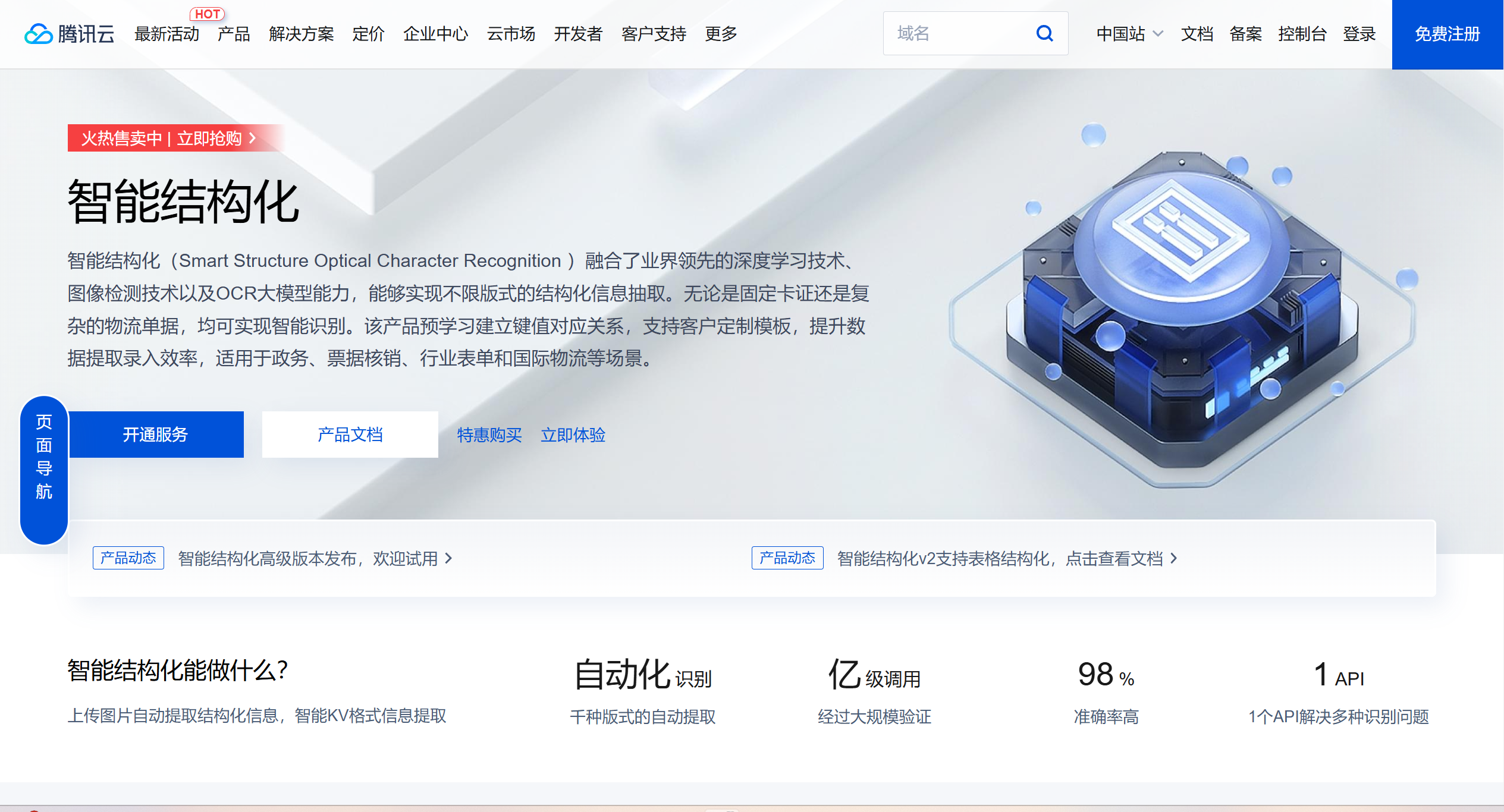Viewport: 1504px width, 812px height.
Task: Click the search magnifier icon
Action: (x=1044, y=33)
